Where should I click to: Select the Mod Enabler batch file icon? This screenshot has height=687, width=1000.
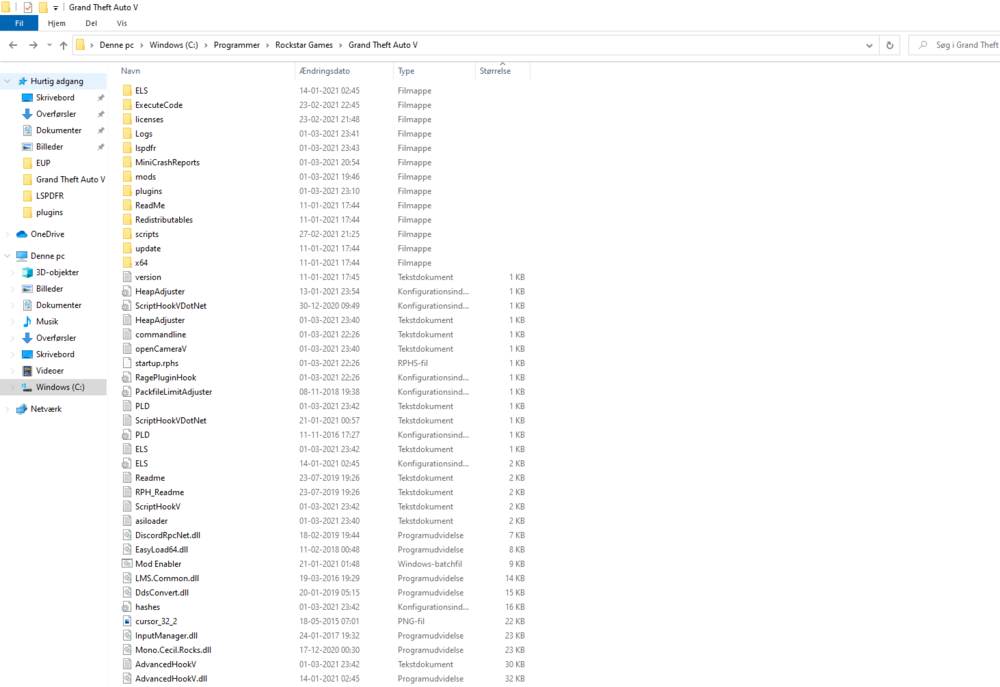point(127,564)
